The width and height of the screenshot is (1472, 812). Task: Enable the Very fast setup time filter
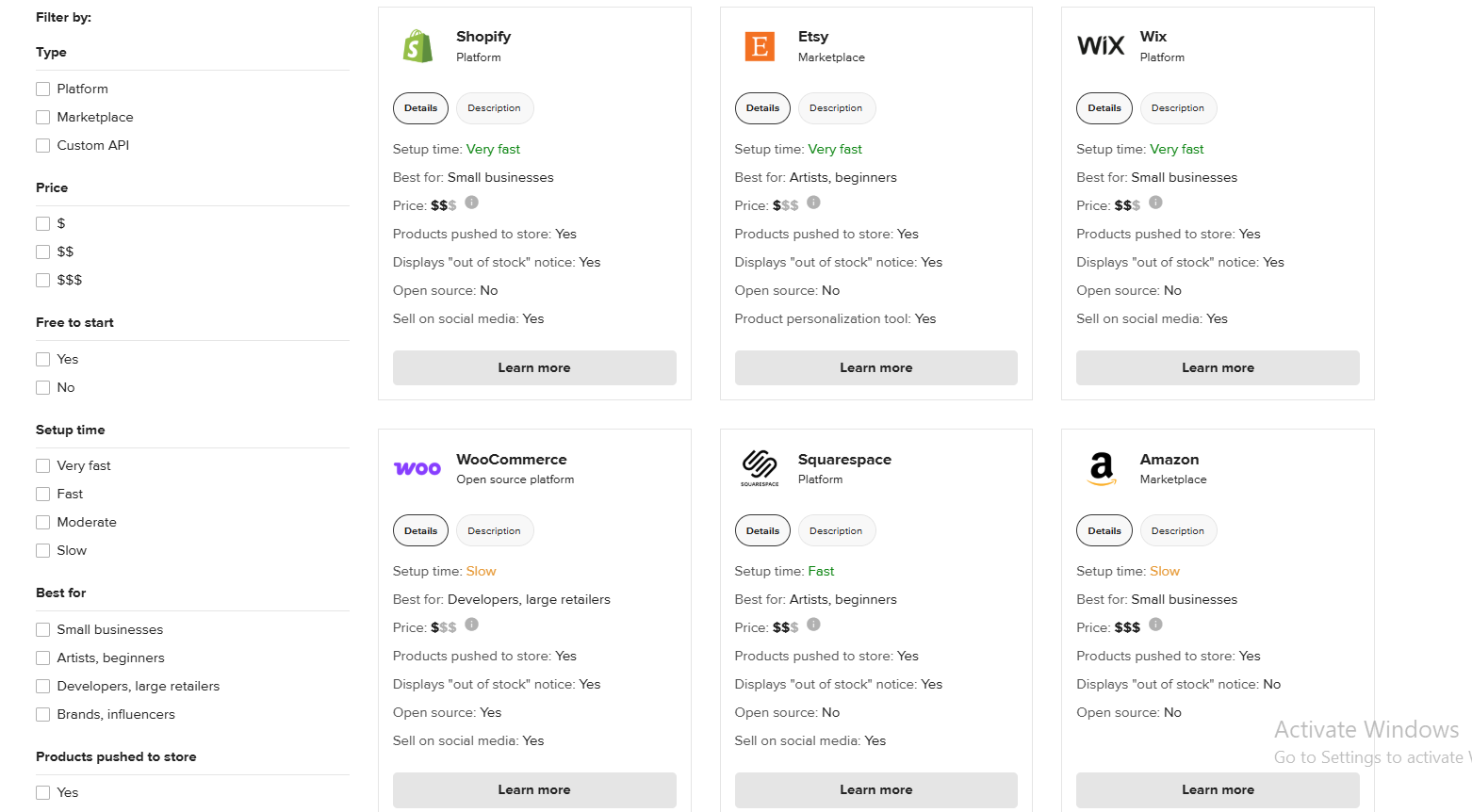tap(42, 465)
